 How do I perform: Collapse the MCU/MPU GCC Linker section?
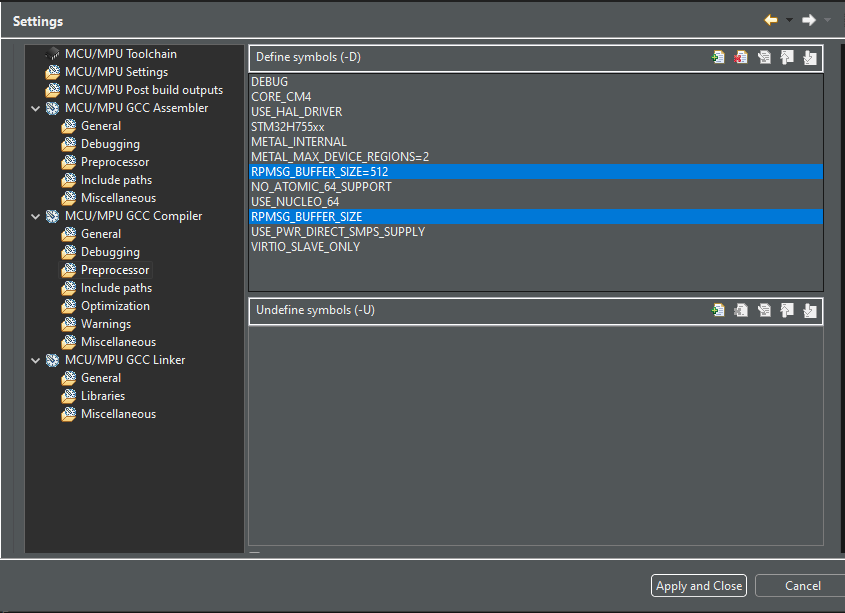35,359
